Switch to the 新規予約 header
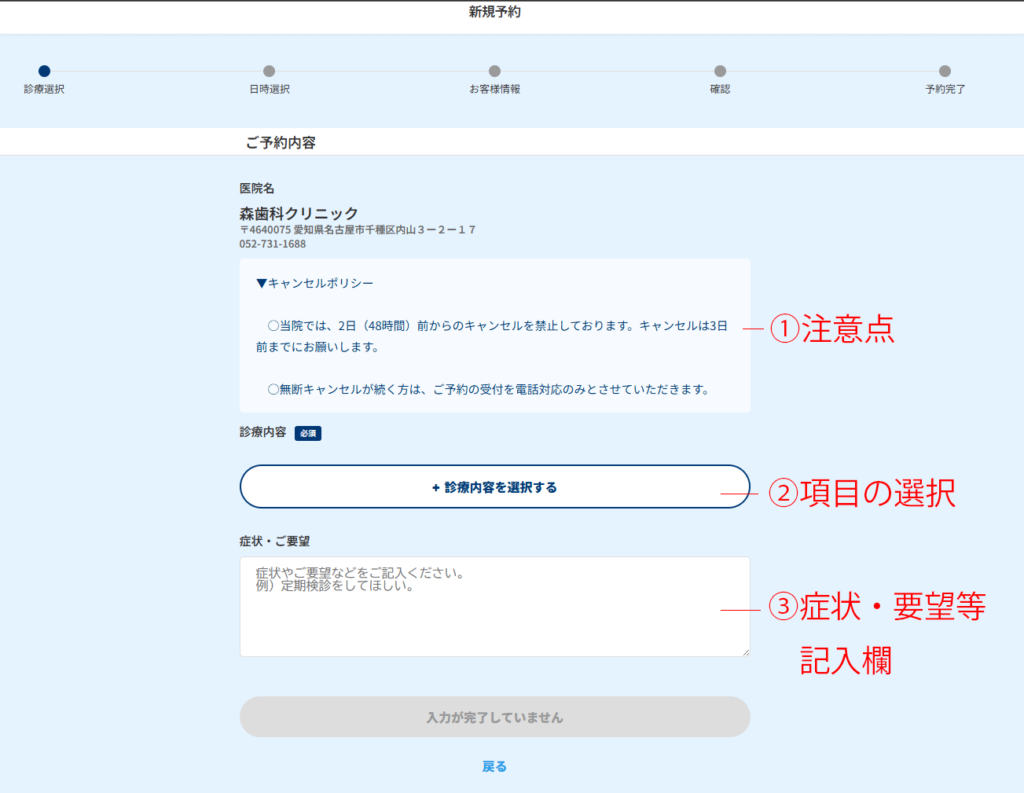This screenshot has width=1024, height=793. pos(494,13)
